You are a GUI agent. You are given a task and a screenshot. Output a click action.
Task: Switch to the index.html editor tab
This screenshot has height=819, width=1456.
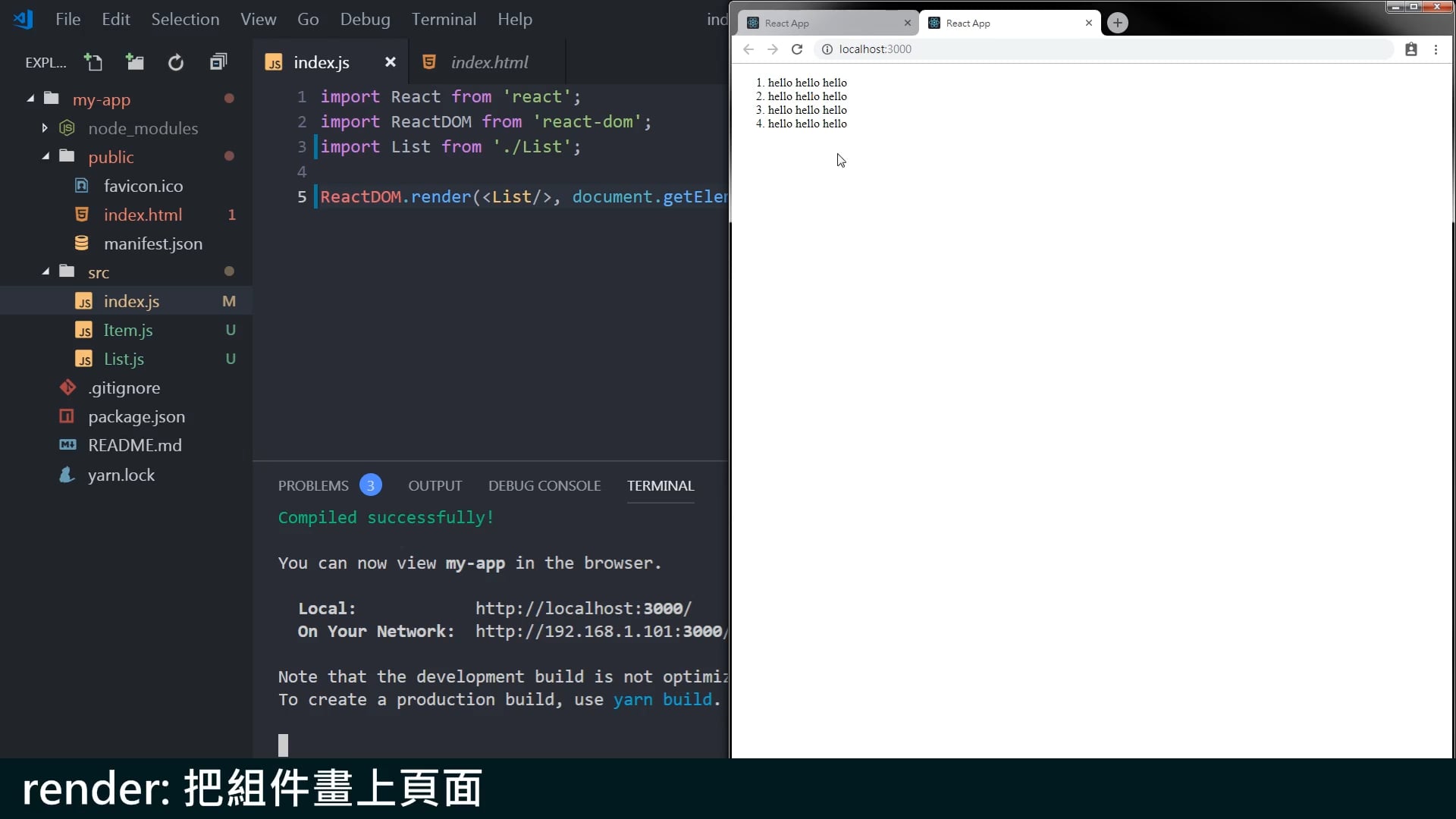(489, 62)
